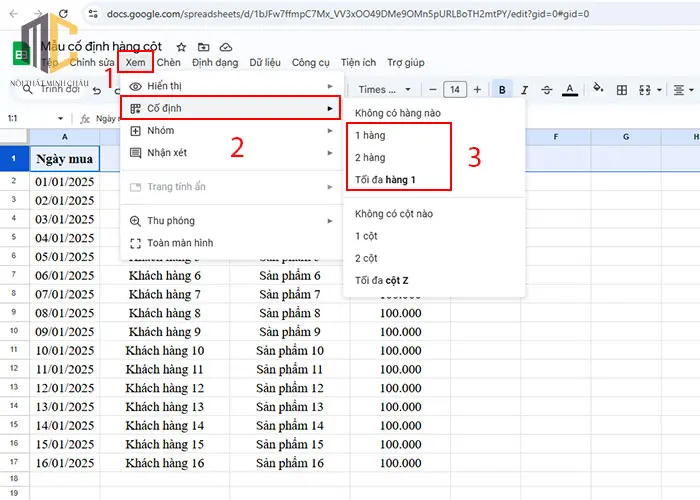This screenshot has width=700, height=500.
Task: Open the Chèn menu
Action: point(169,62)
